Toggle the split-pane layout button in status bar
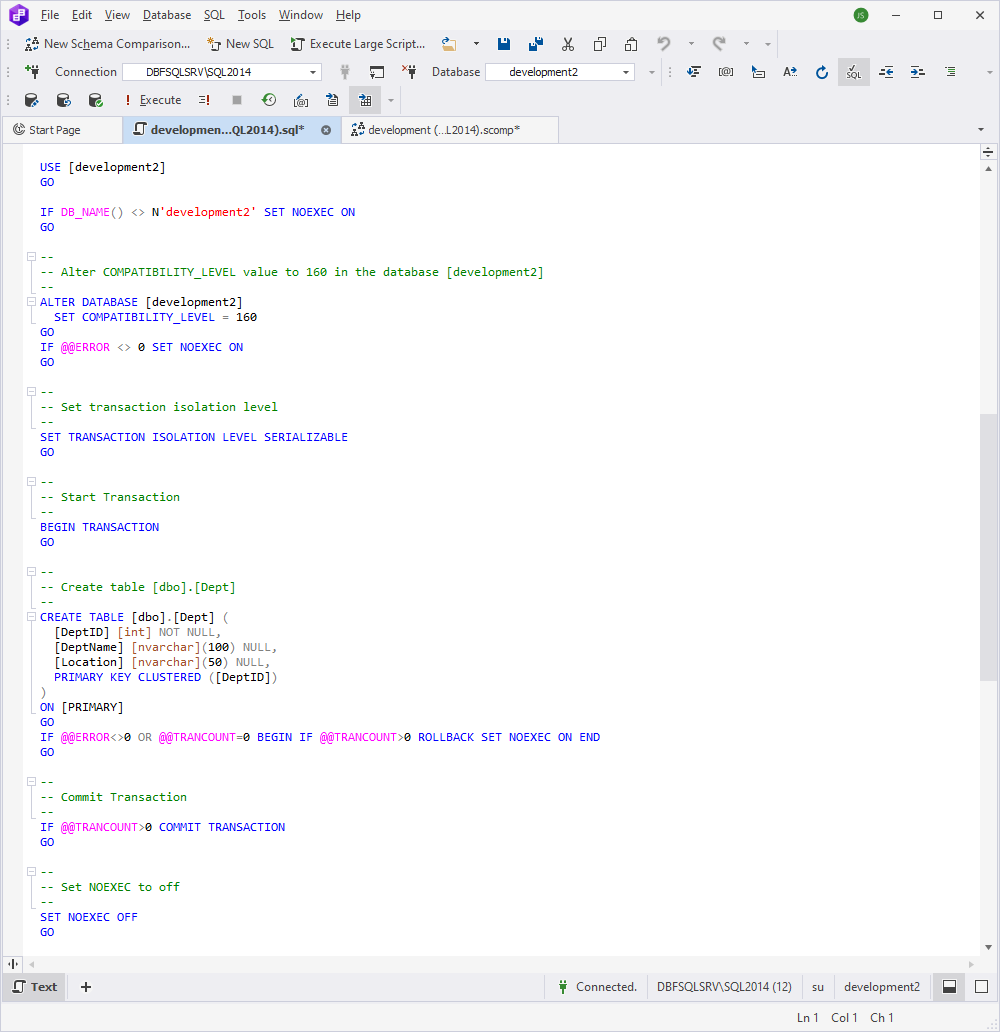Viewport: 1000px width, 1032px height. coord(949,987)
